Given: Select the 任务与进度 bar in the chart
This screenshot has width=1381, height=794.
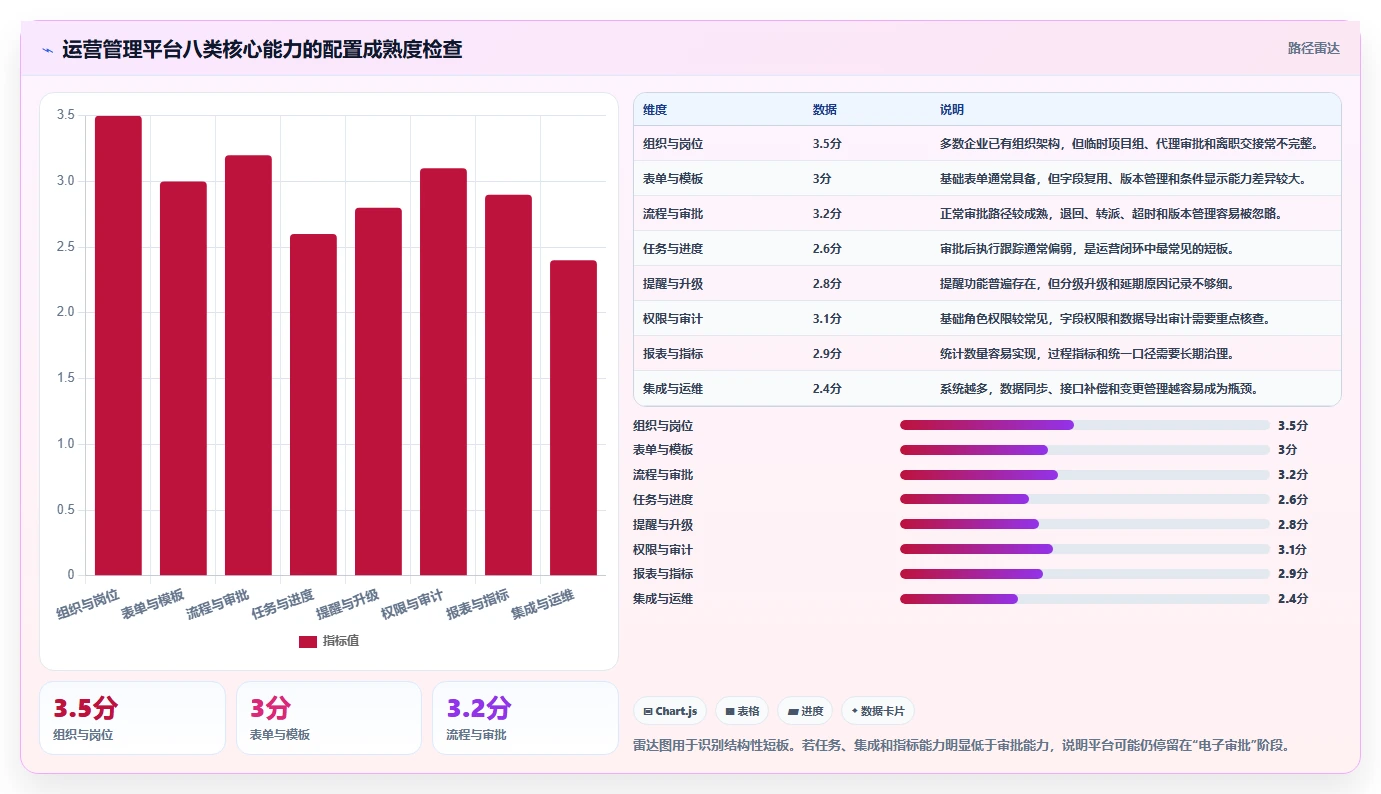Looking at the screenshot, I should point(313,404).
